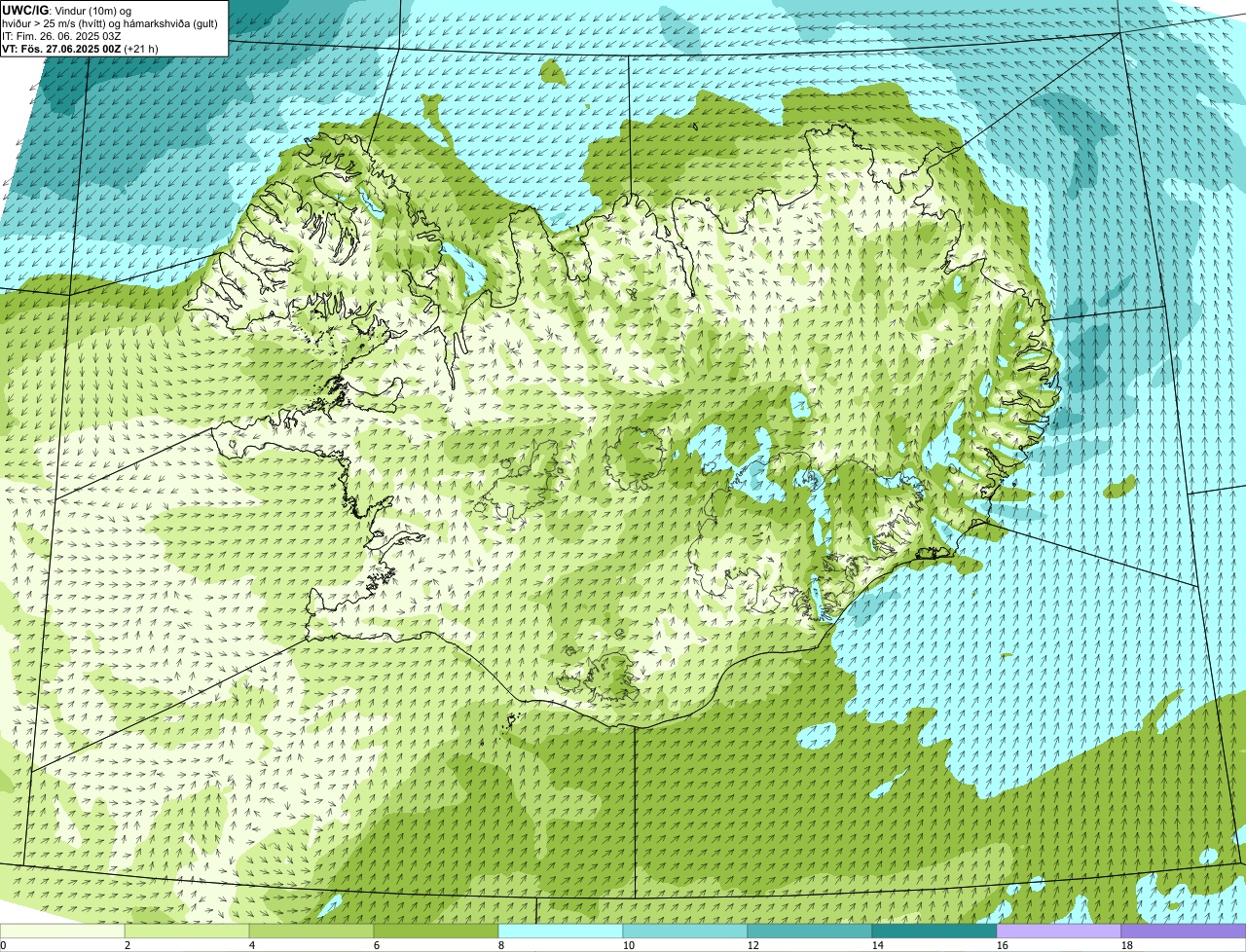Pick the 8–10 m/s light cyan legend swatch
The height and width of the screenshot is (952, 1246).
pyautogui.click(x=561, y=931)
